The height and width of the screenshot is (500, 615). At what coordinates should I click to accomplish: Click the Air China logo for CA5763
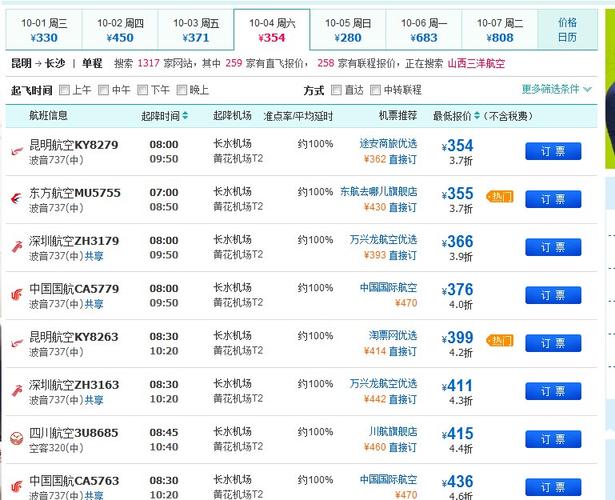16,487
